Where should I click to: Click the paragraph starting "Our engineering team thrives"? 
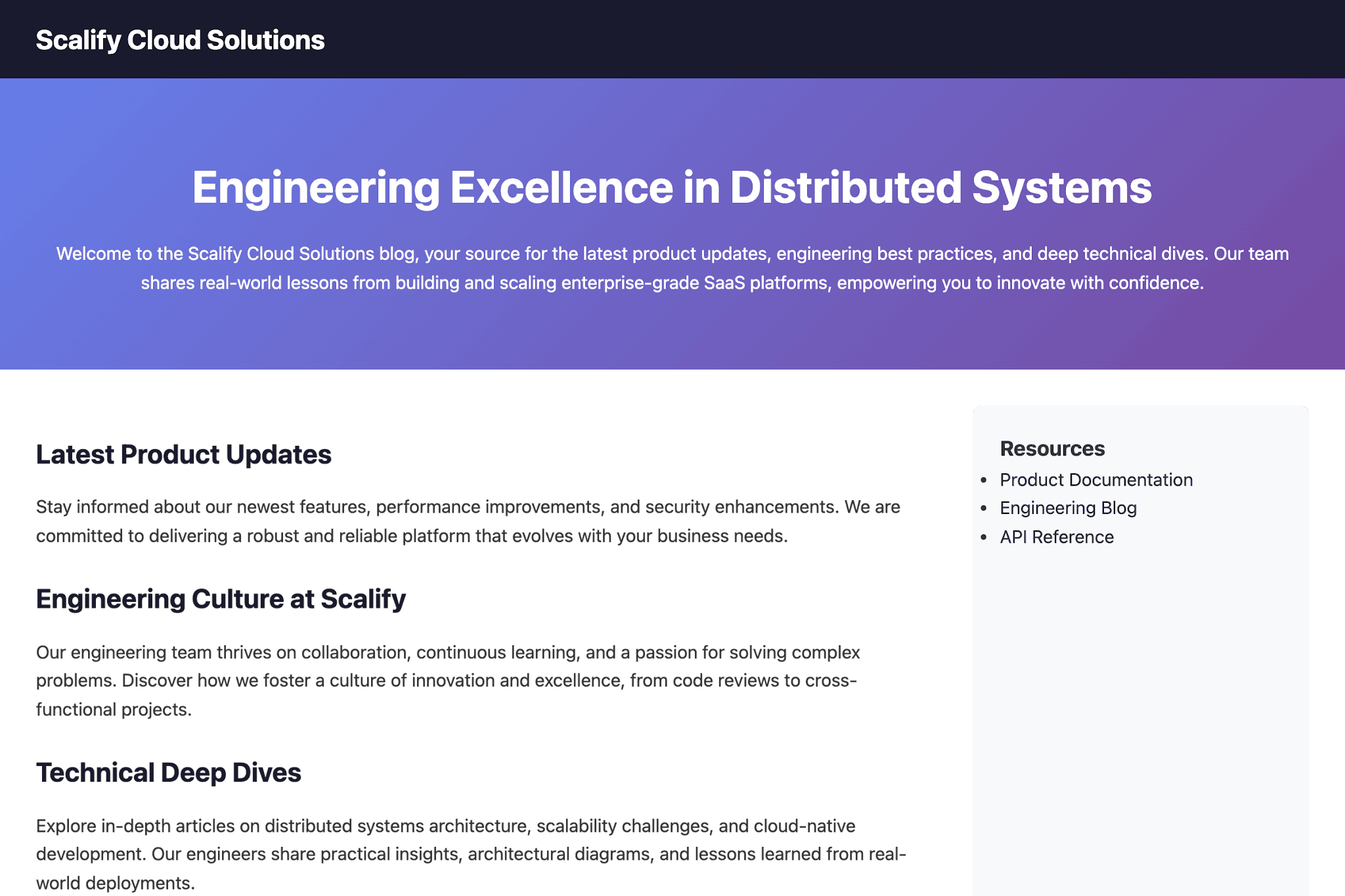[448, 681]
